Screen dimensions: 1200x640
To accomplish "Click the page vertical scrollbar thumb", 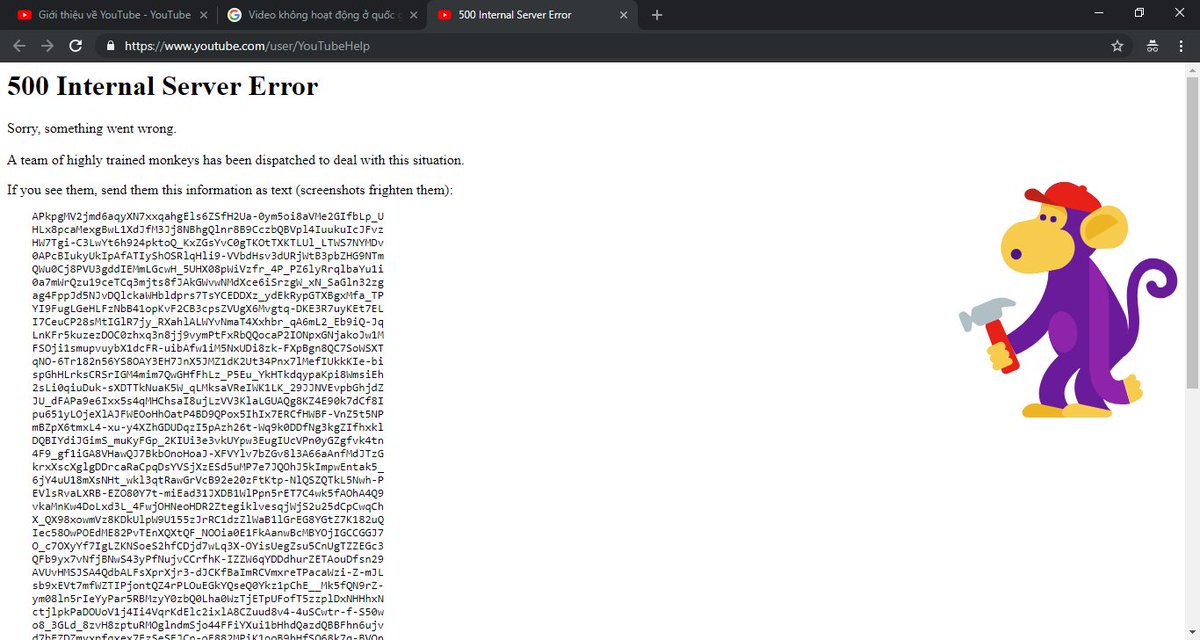I will tap(1191, 232).
